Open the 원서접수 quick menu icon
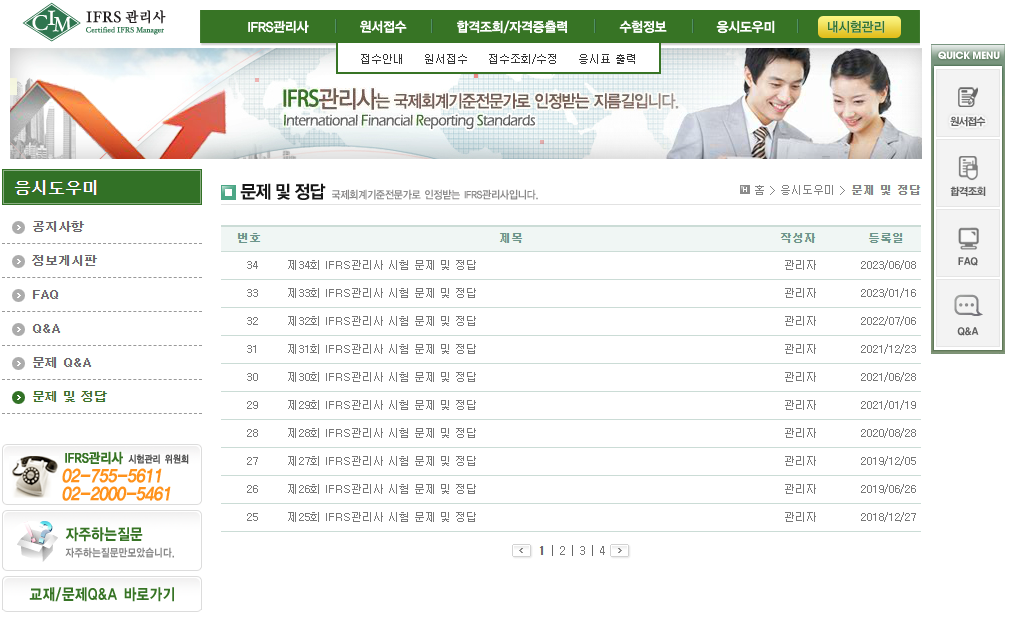Image resolution: width=1013 pixels, height=617 pixels. pos(967,106)
